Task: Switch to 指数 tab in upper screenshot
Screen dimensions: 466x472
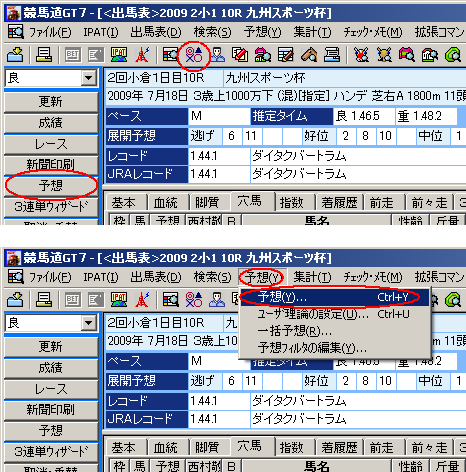Action: pyautogui.click(x=294, y=202)
